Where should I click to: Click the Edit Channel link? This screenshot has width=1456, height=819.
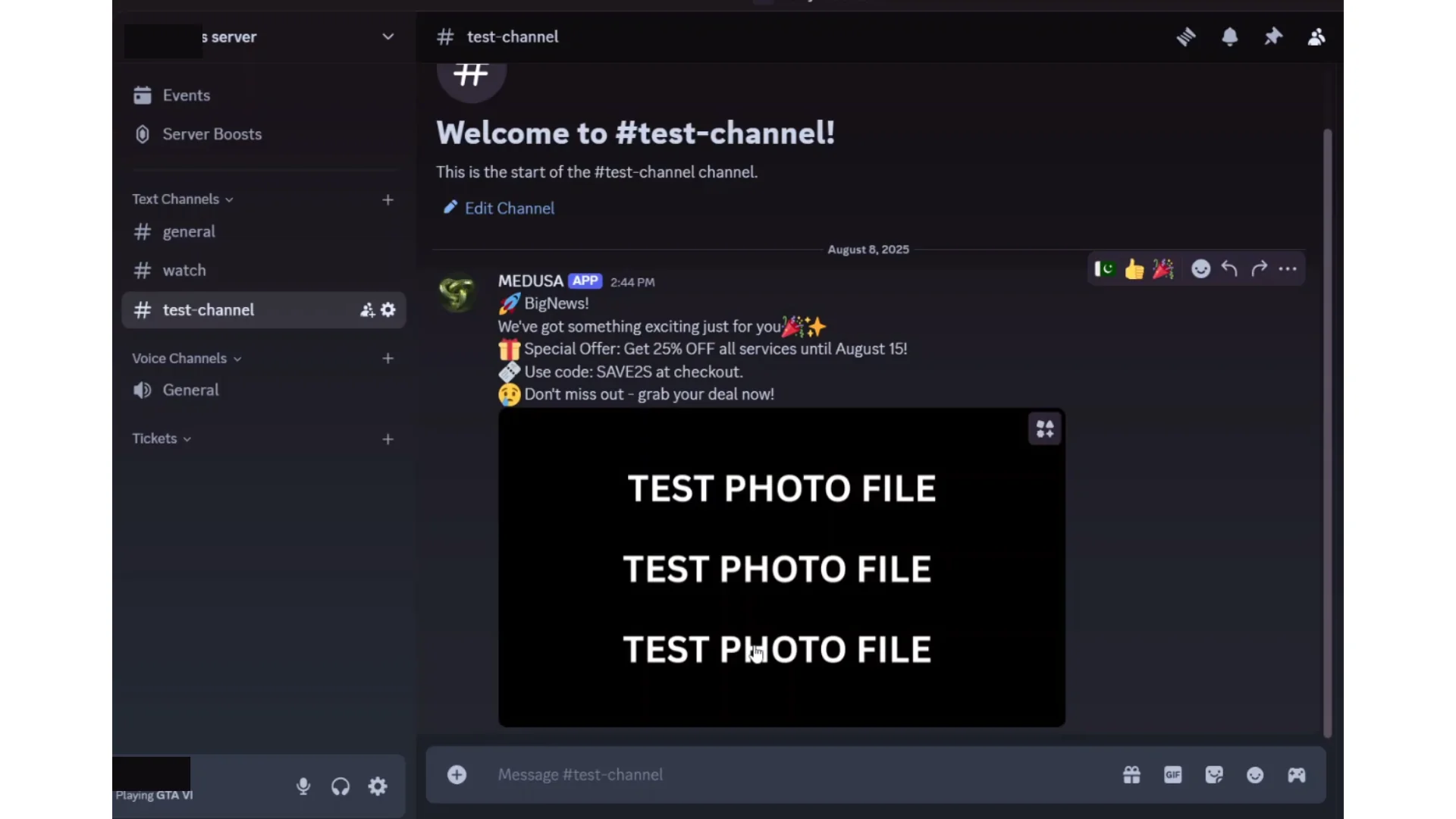point(509,208)
